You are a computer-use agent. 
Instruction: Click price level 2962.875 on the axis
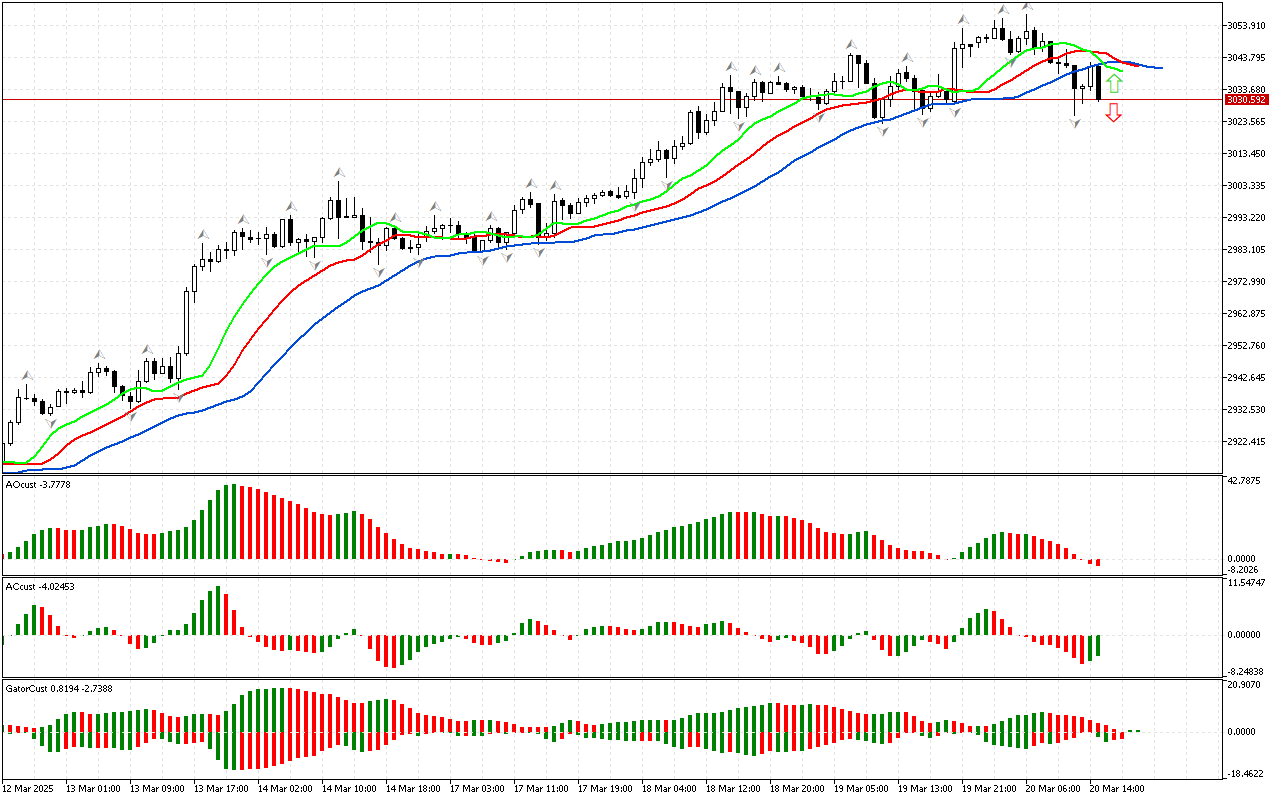[x=1248, y=313]
